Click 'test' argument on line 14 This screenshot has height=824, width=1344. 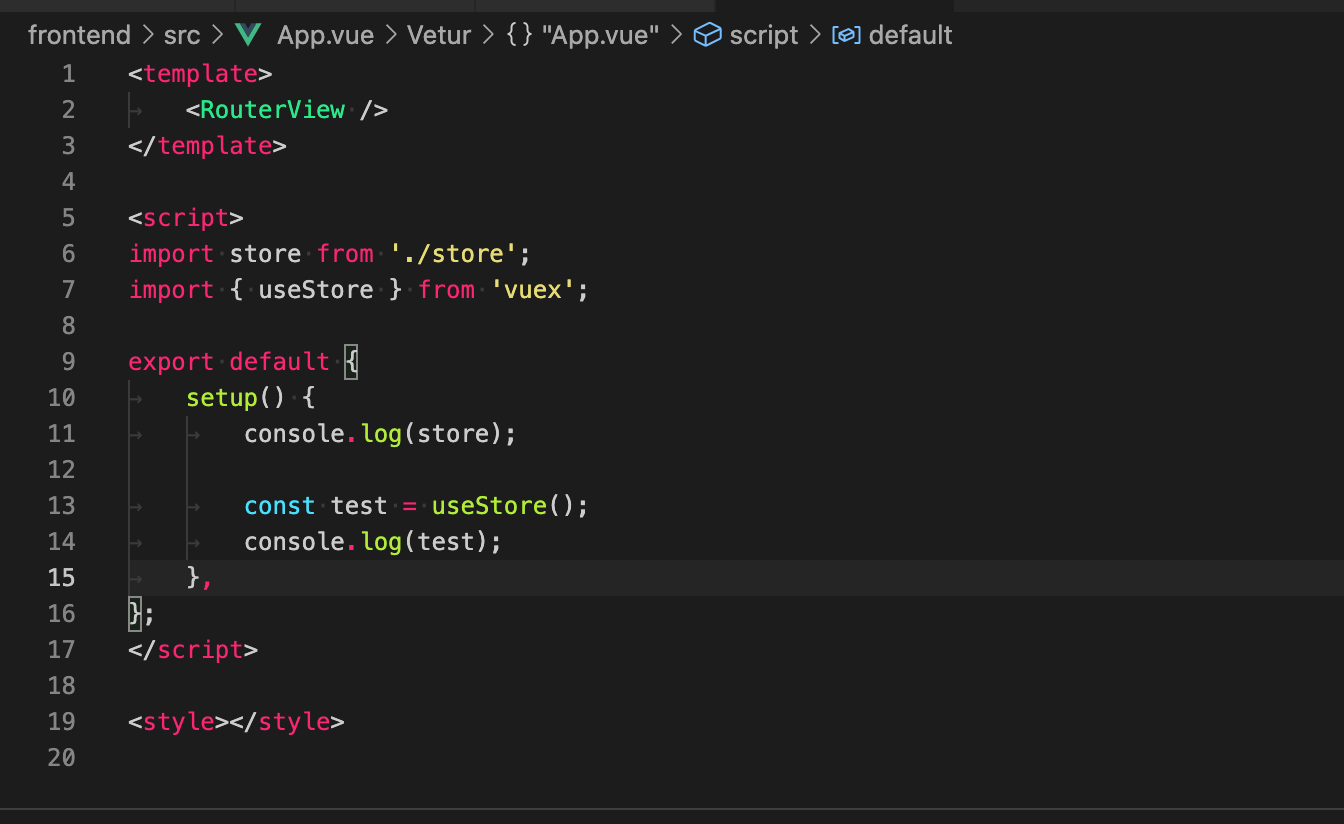446,542
